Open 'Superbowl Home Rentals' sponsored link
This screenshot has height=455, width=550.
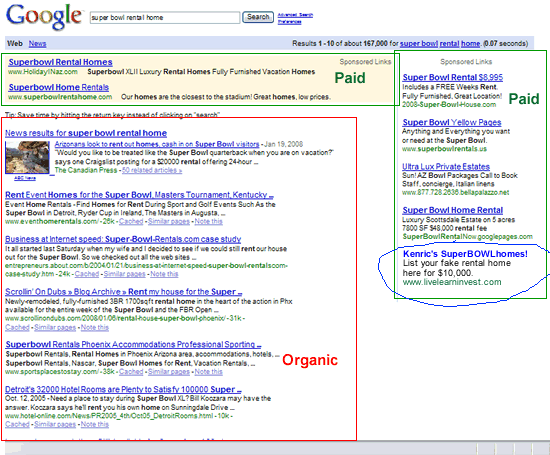click(x=59, y=87)
